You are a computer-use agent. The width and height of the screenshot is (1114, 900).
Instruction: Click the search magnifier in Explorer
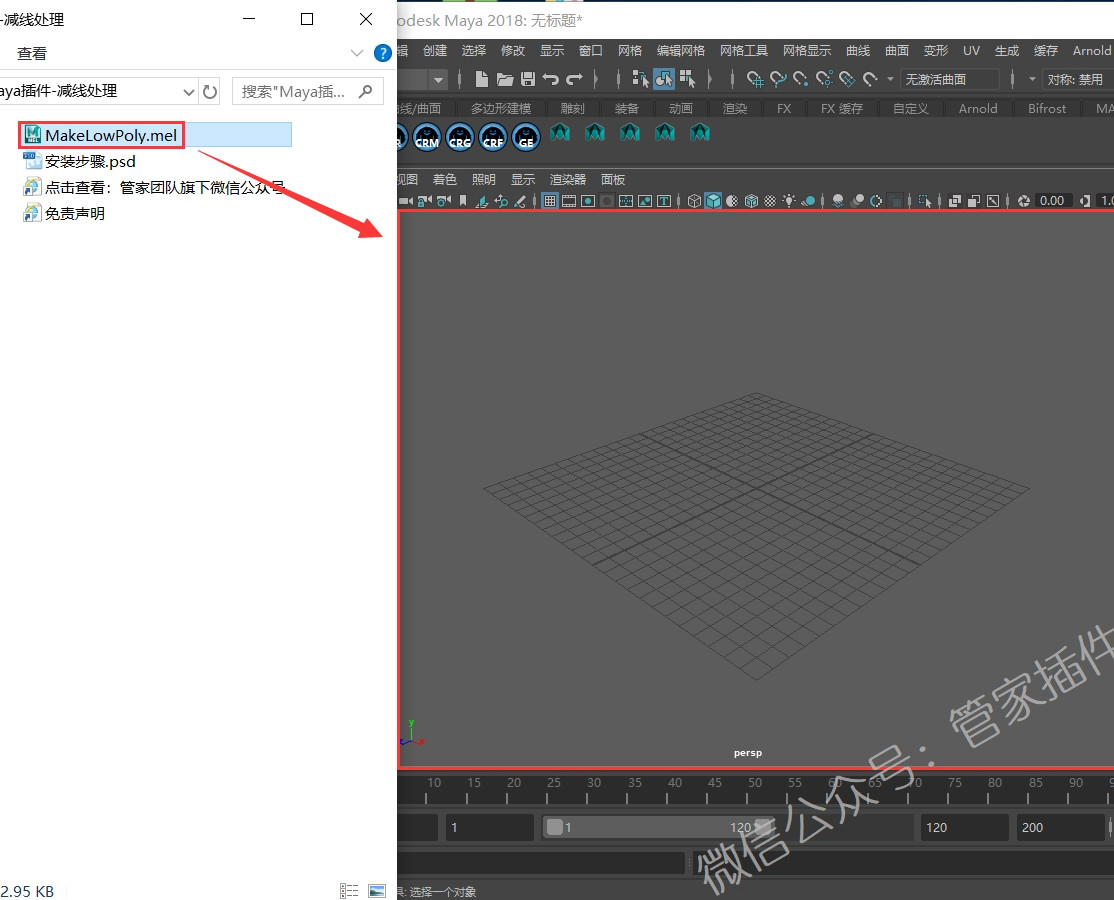click(366, 91)
